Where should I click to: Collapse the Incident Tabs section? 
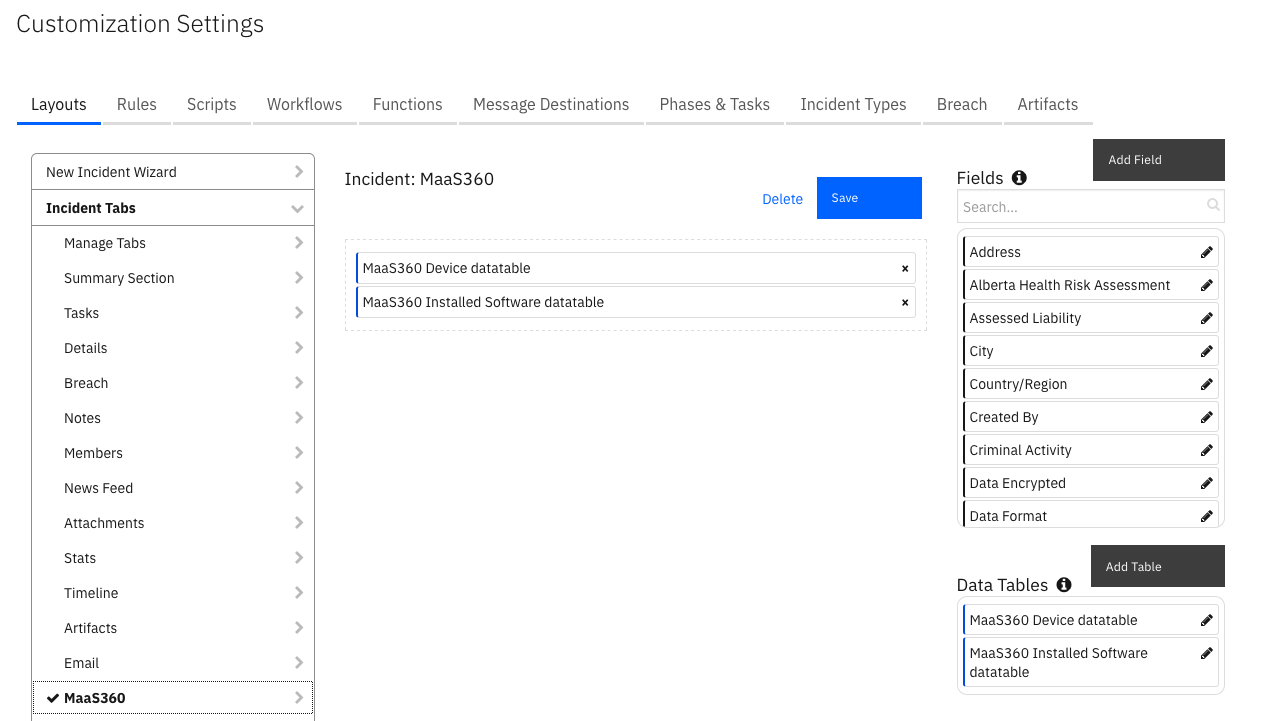point(173,208)
